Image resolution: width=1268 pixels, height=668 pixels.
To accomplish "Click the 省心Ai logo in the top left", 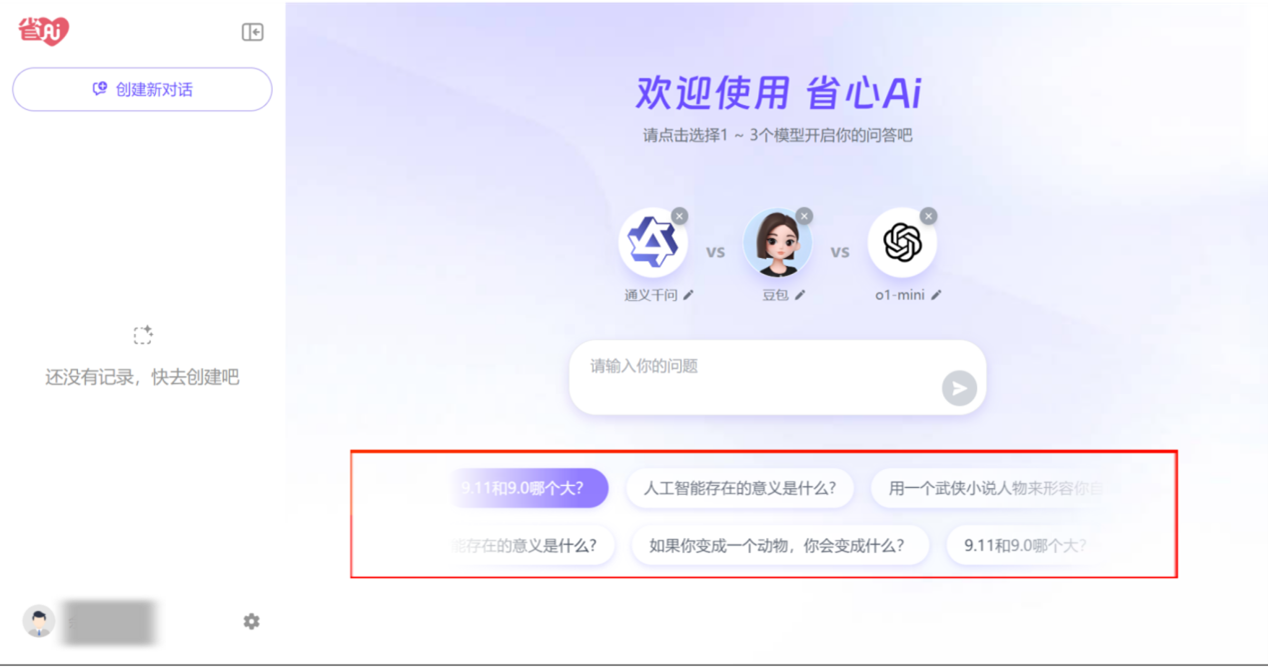I will pos(43,31).
